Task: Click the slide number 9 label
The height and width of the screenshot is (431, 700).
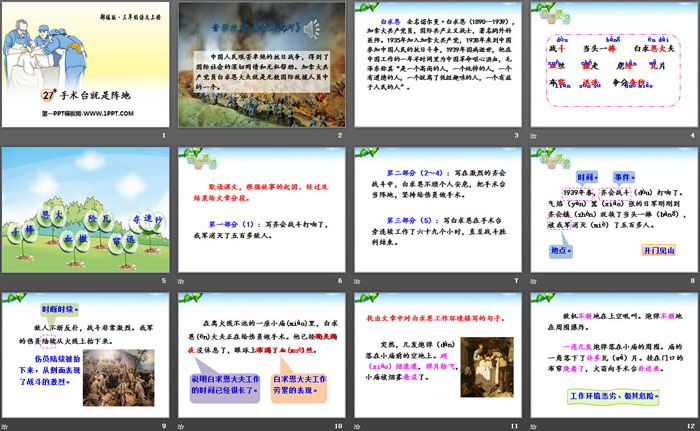Action: click(164, 426)
